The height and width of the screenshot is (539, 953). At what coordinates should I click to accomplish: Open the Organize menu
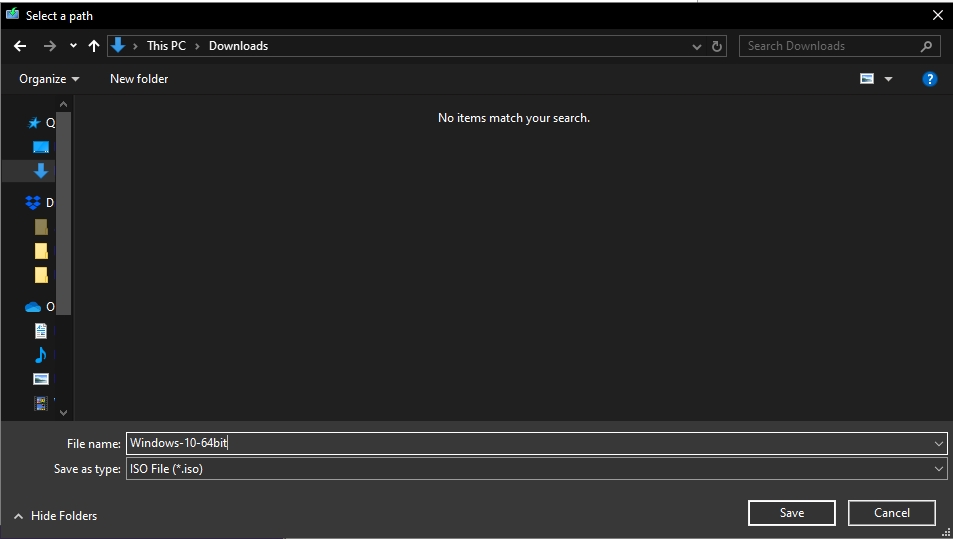49,79
